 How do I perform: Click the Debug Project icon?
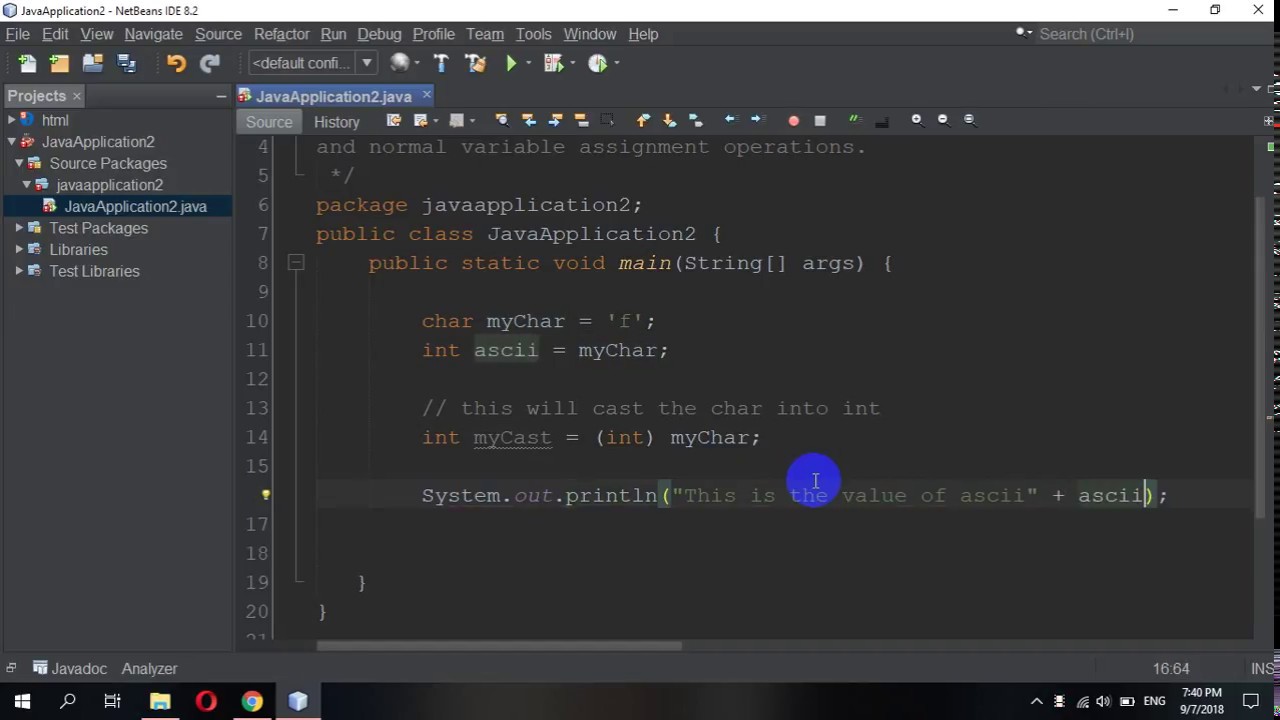click(x=553, y=63)
